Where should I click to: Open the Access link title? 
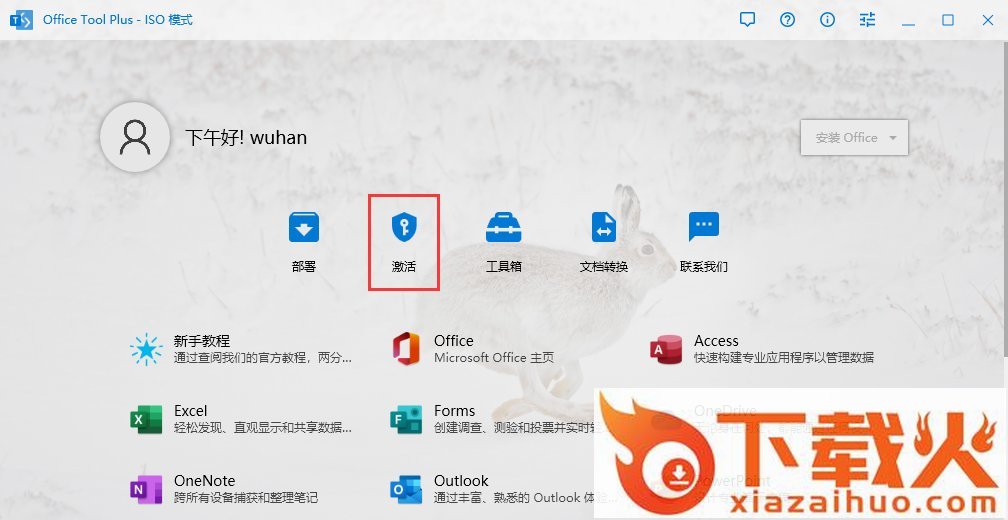click(x=716, y=341)
